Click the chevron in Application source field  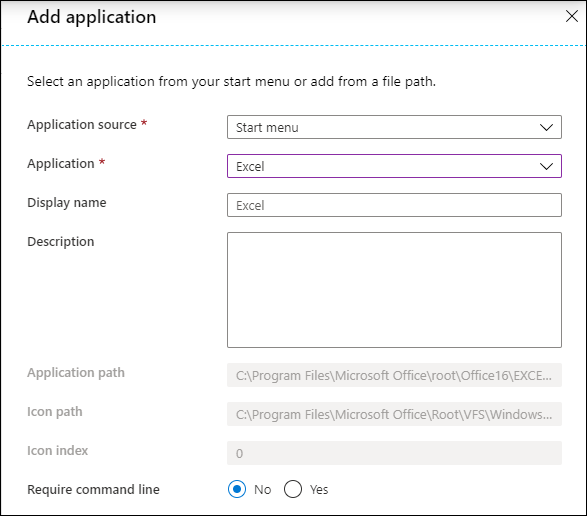click(546, 127)
